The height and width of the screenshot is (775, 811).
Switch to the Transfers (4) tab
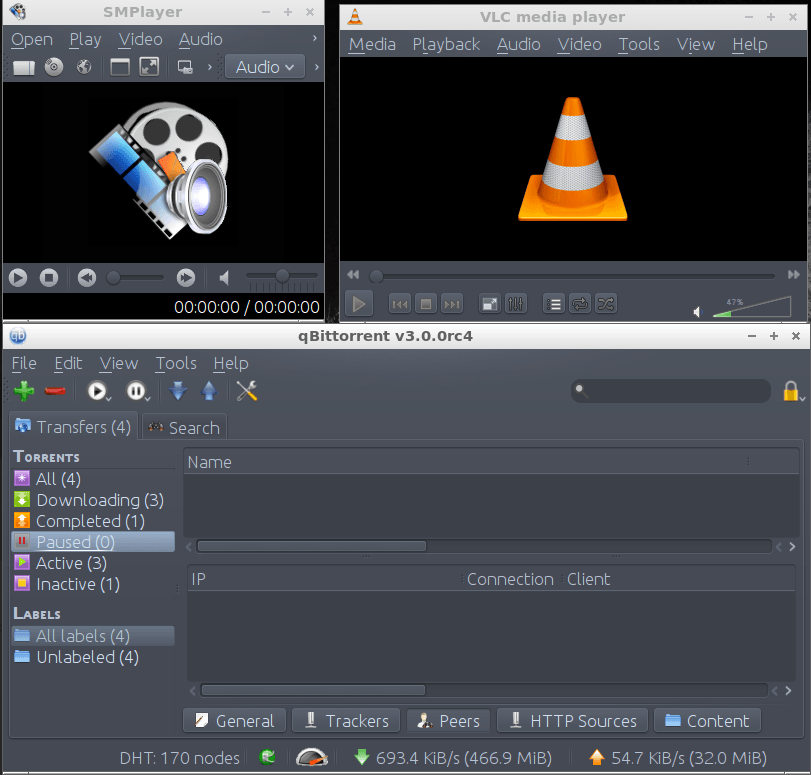(x=73, y=427)
